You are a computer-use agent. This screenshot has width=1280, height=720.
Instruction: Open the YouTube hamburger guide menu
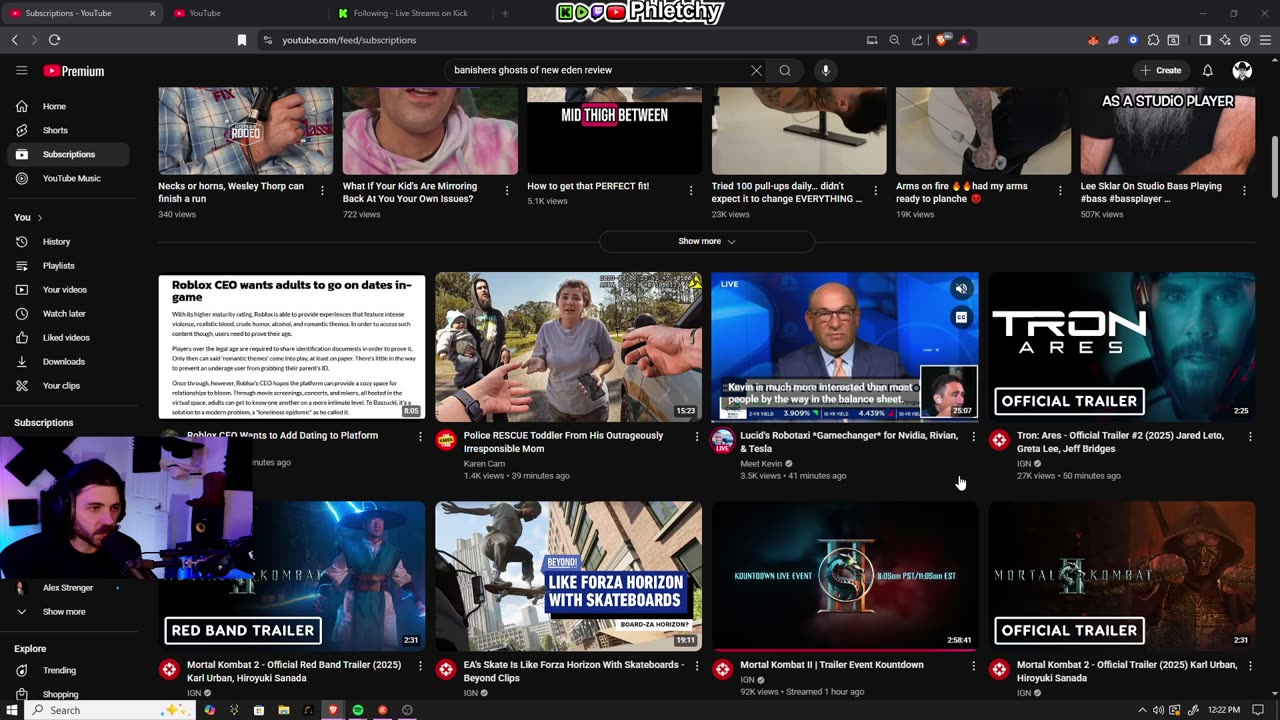coord(21,71)
